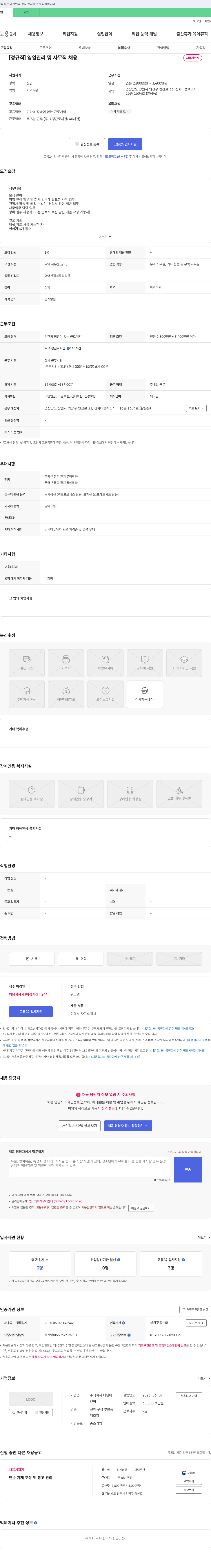
Task: Open 더보기 for 입사지원 현황
Action: point(204,1238)
